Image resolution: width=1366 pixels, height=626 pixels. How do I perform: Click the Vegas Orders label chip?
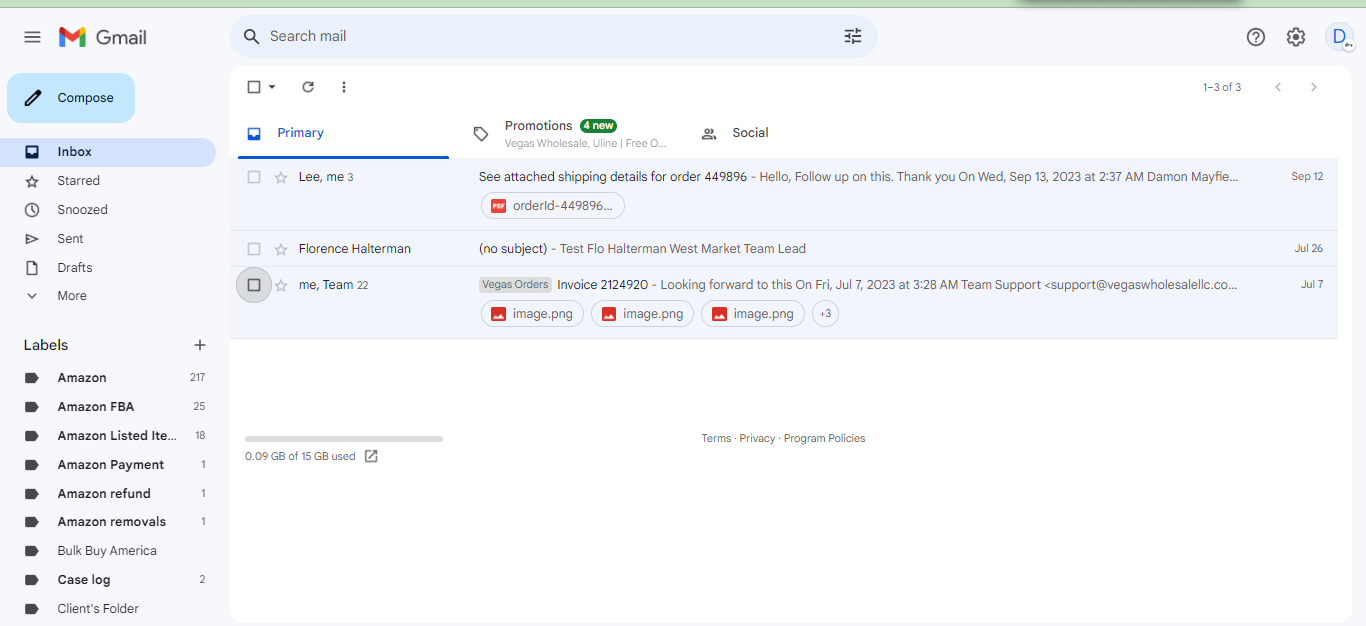tap(515, 285)
